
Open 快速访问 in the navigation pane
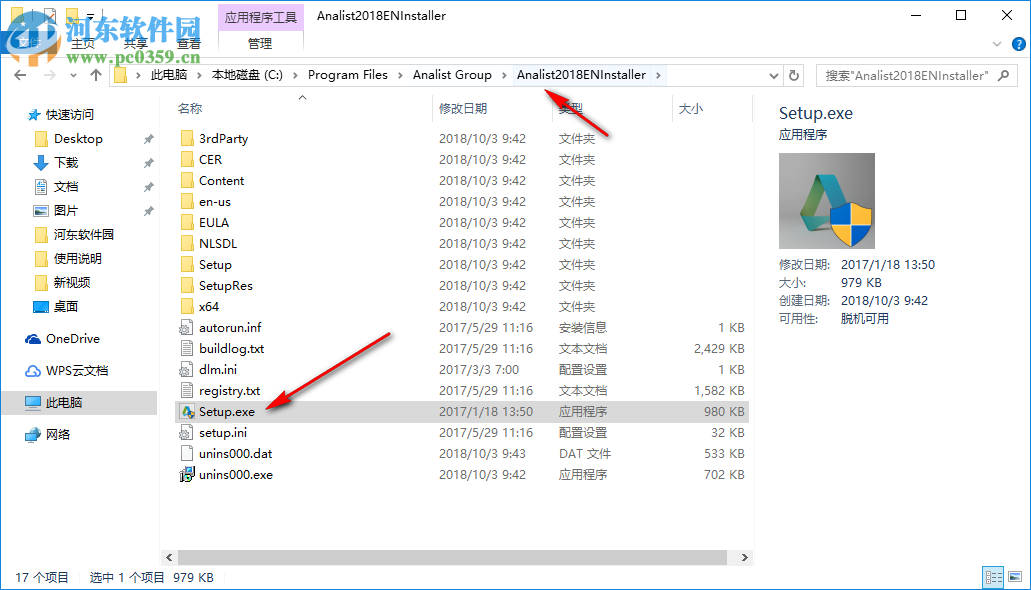(x=70, y=115)
